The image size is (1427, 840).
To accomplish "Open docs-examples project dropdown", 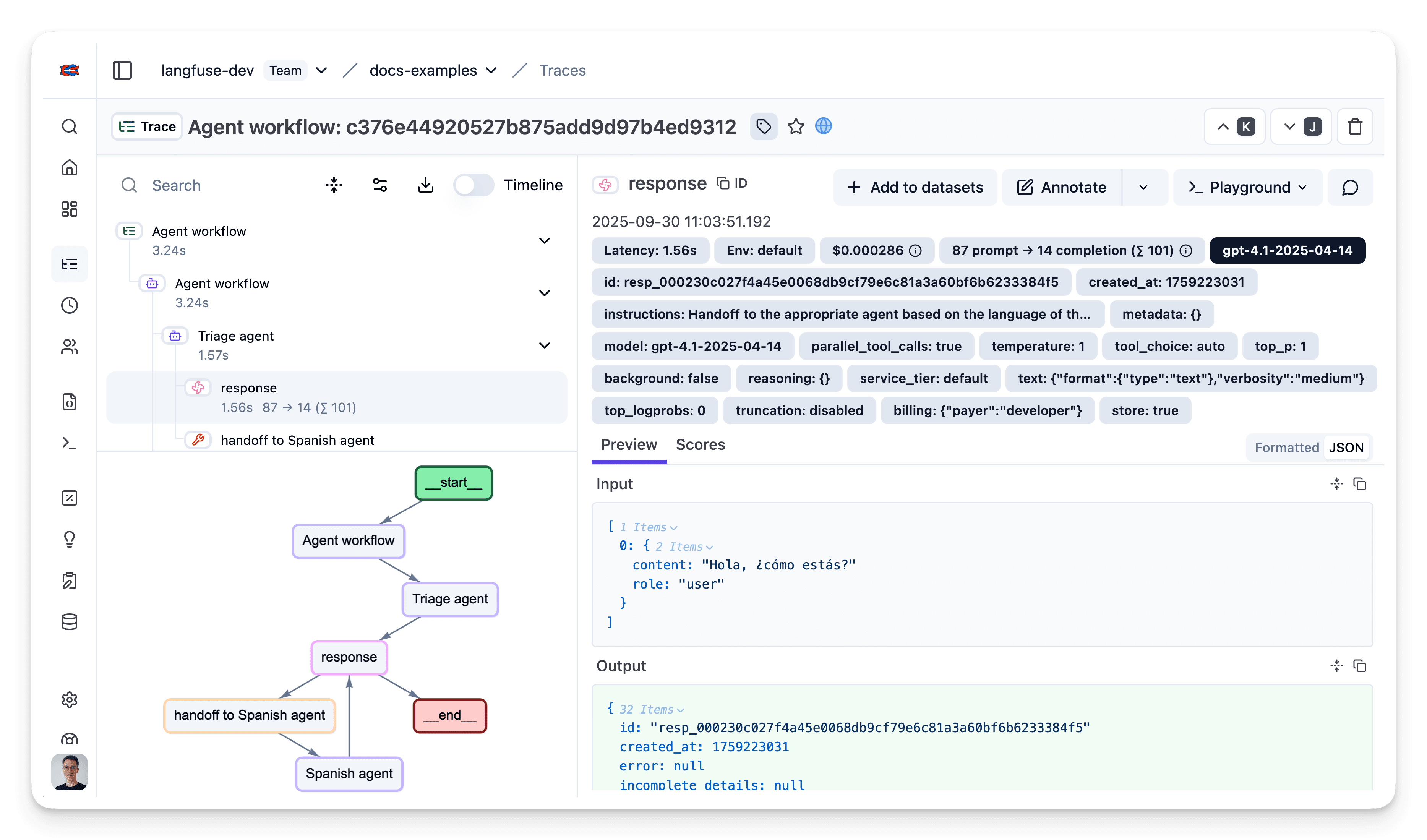I will tap(491, 70).
